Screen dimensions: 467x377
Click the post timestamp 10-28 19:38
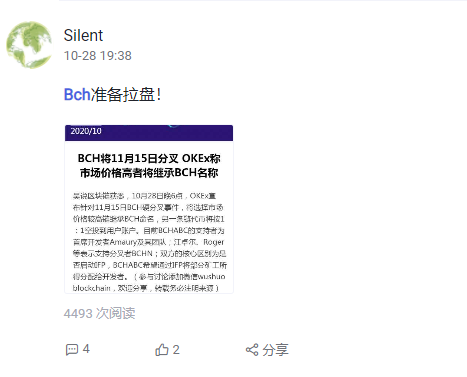(98, 56)
